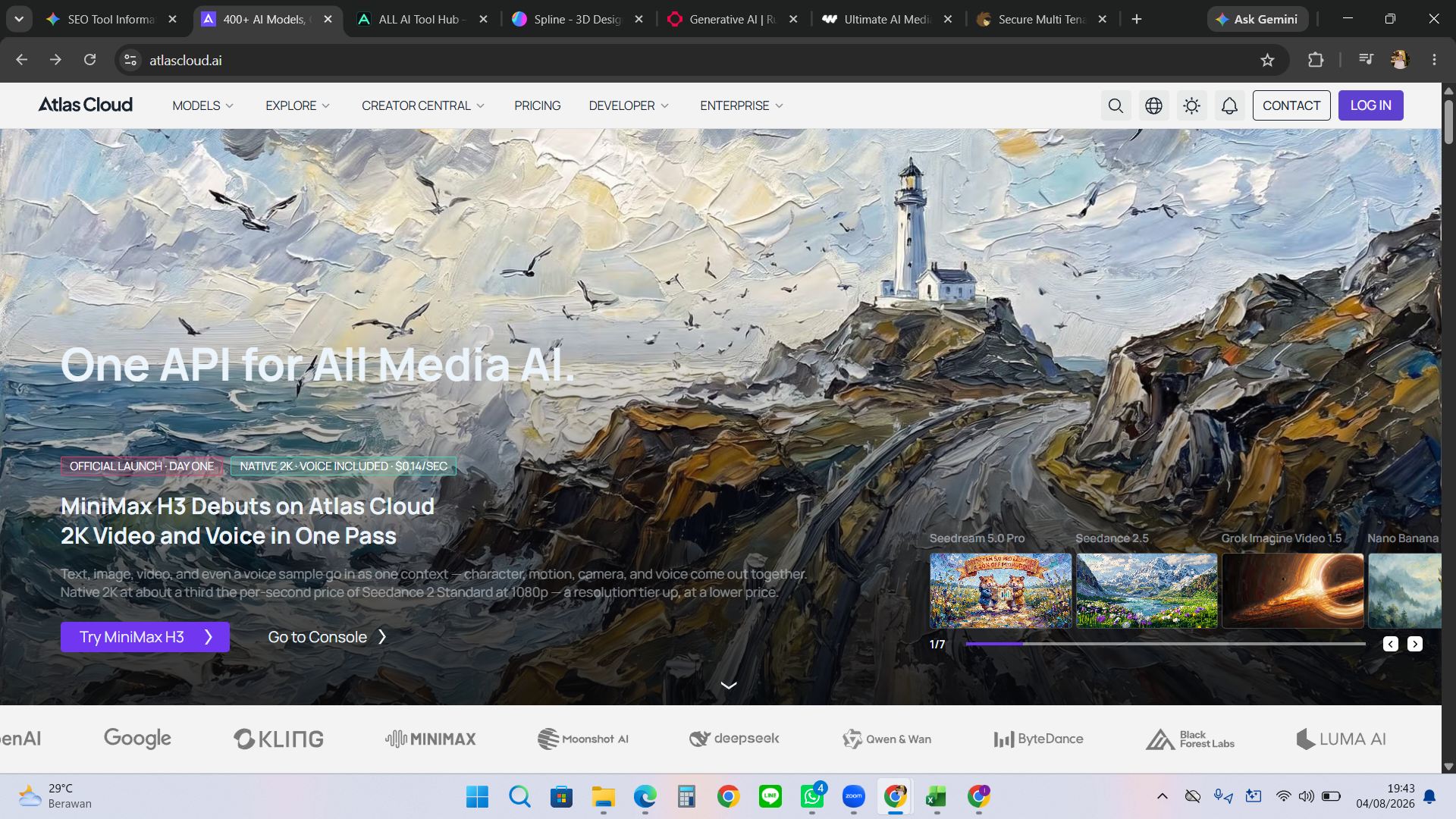Open the notifications bell on Atlas Cloud
The width and height of the screenshot is (1456, 819).
1229,105
